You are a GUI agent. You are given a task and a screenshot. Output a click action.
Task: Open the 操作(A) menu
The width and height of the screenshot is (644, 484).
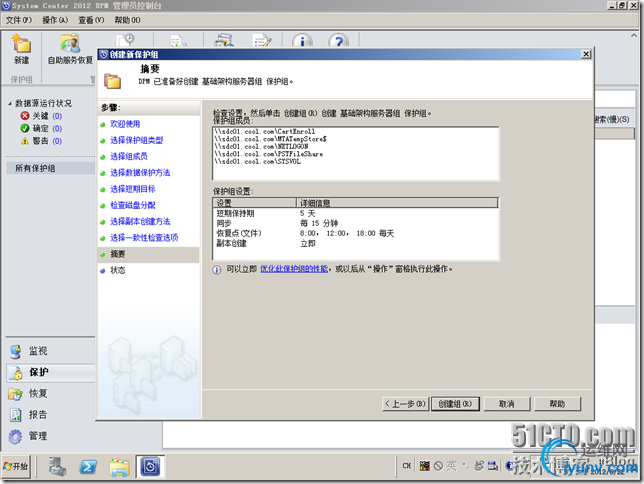[x=55, y=20]
